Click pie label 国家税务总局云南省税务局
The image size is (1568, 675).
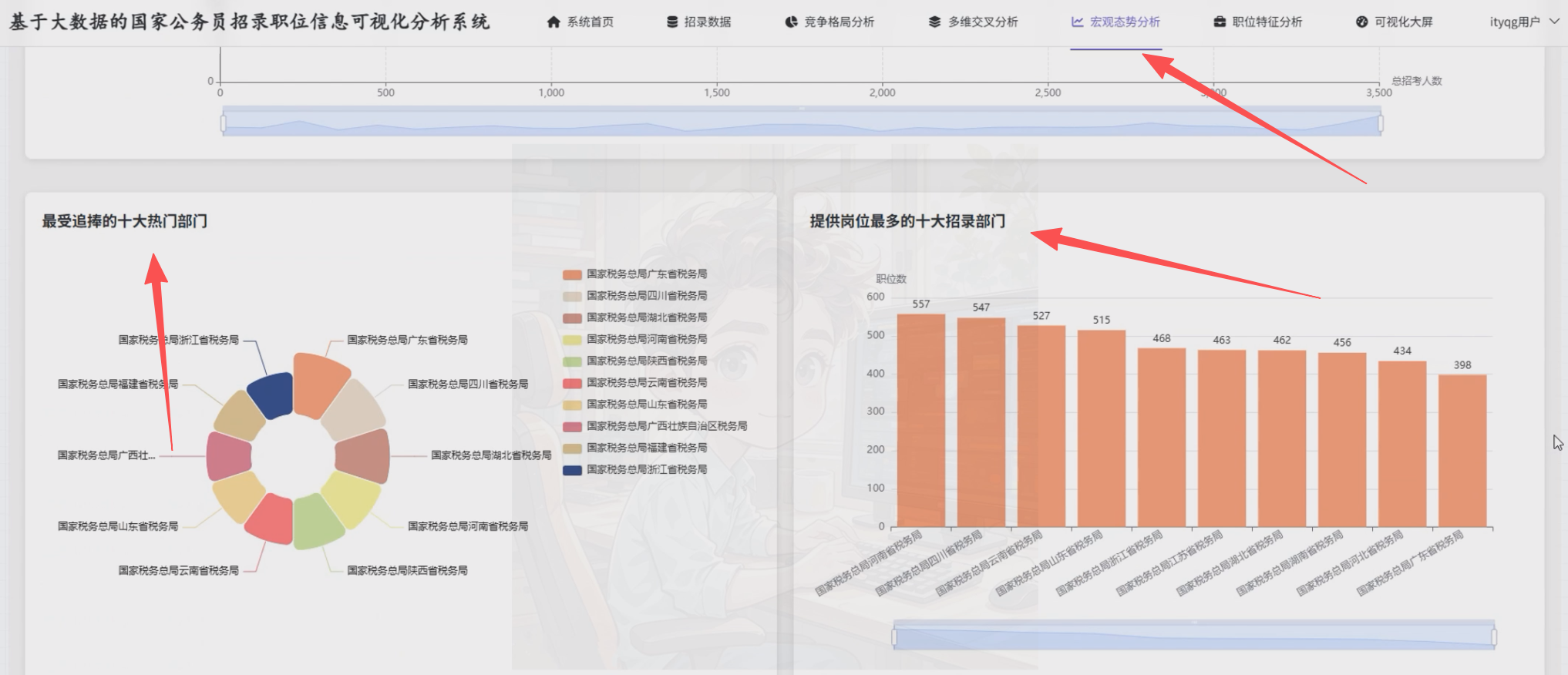click(178, 571)
